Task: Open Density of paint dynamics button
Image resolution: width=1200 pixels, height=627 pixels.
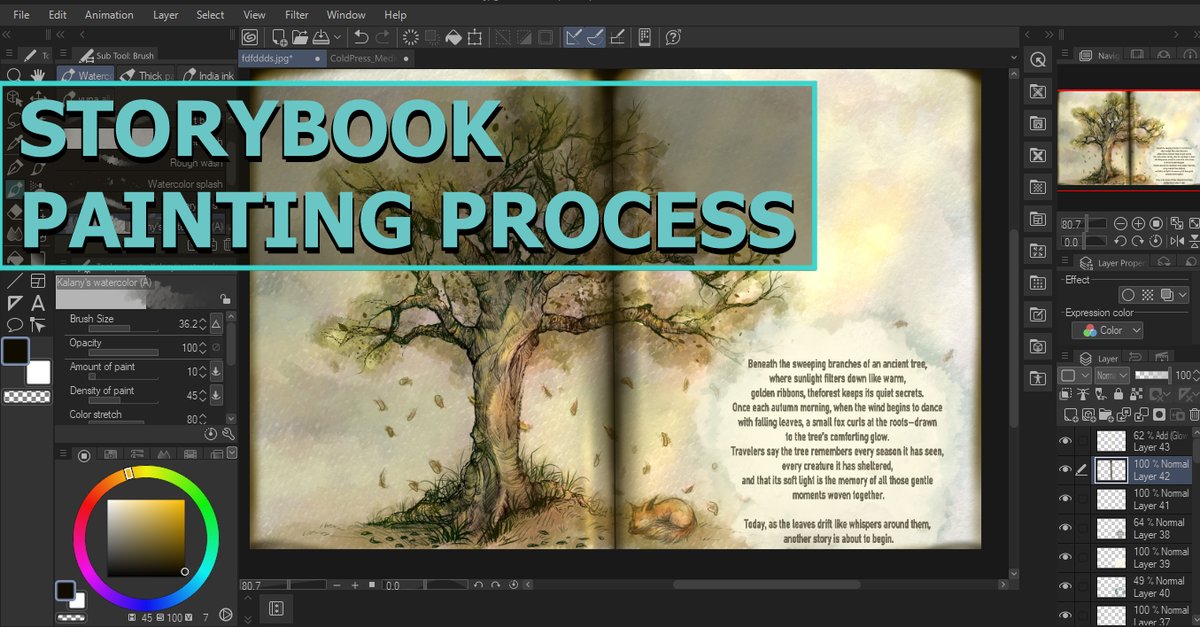Action: point(218,396)
